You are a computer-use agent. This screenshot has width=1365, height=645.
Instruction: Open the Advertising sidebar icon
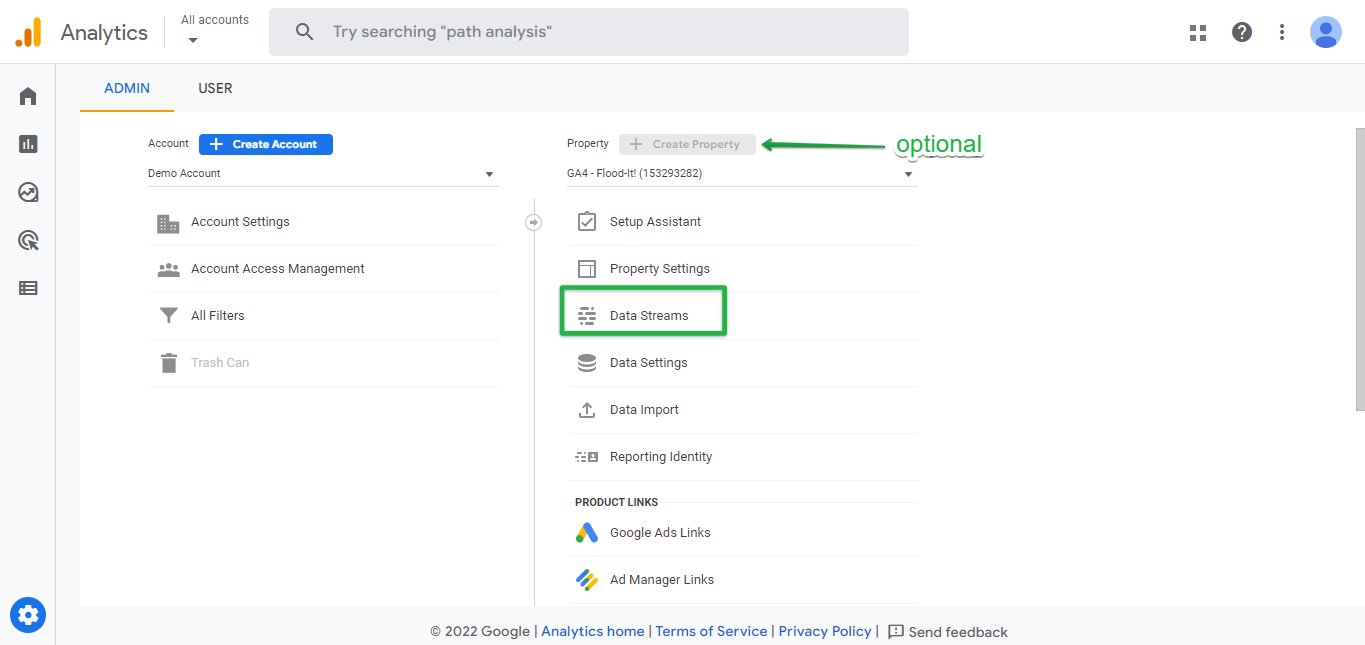28,240
